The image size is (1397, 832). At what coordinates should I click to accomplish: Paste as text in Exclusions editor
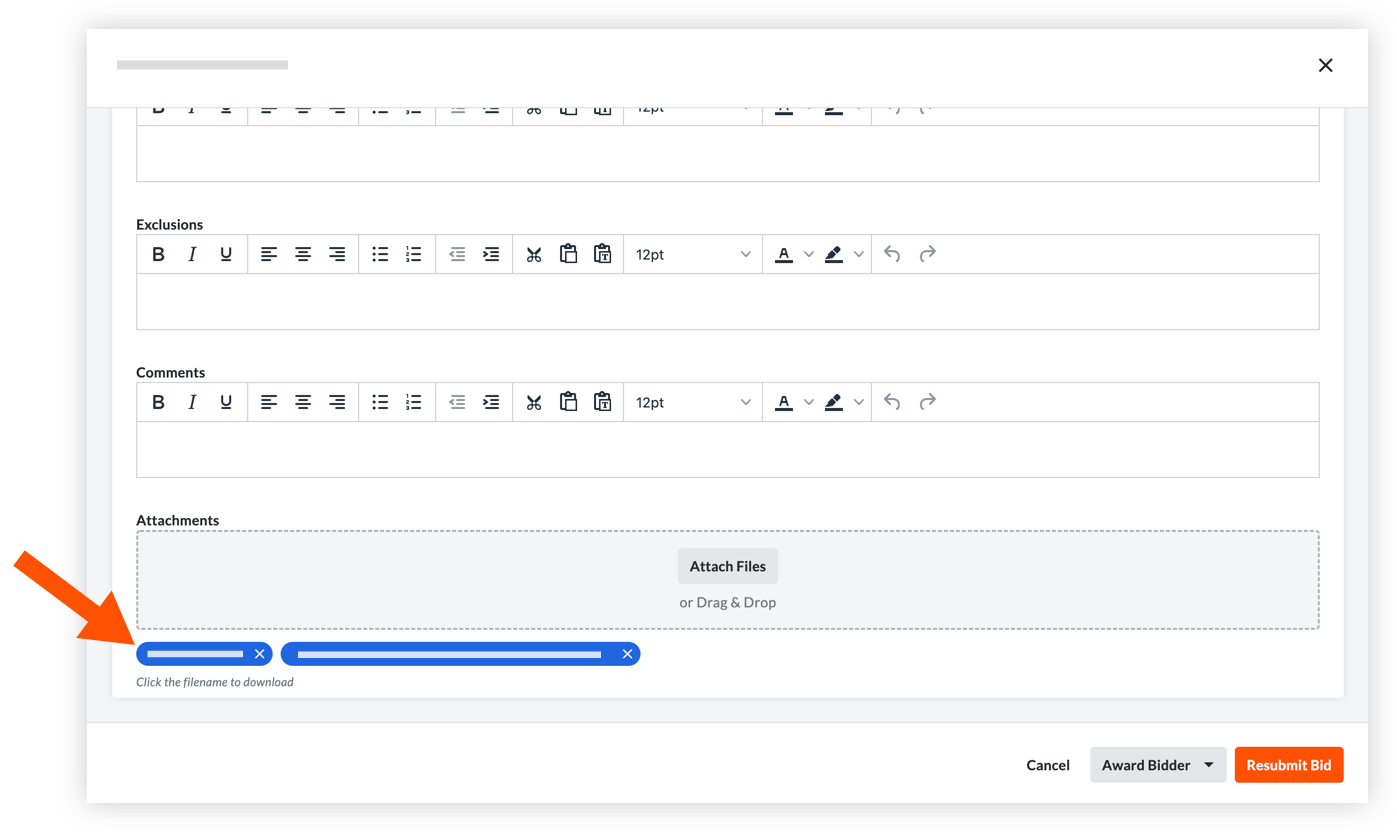click(x=602, y=254)
